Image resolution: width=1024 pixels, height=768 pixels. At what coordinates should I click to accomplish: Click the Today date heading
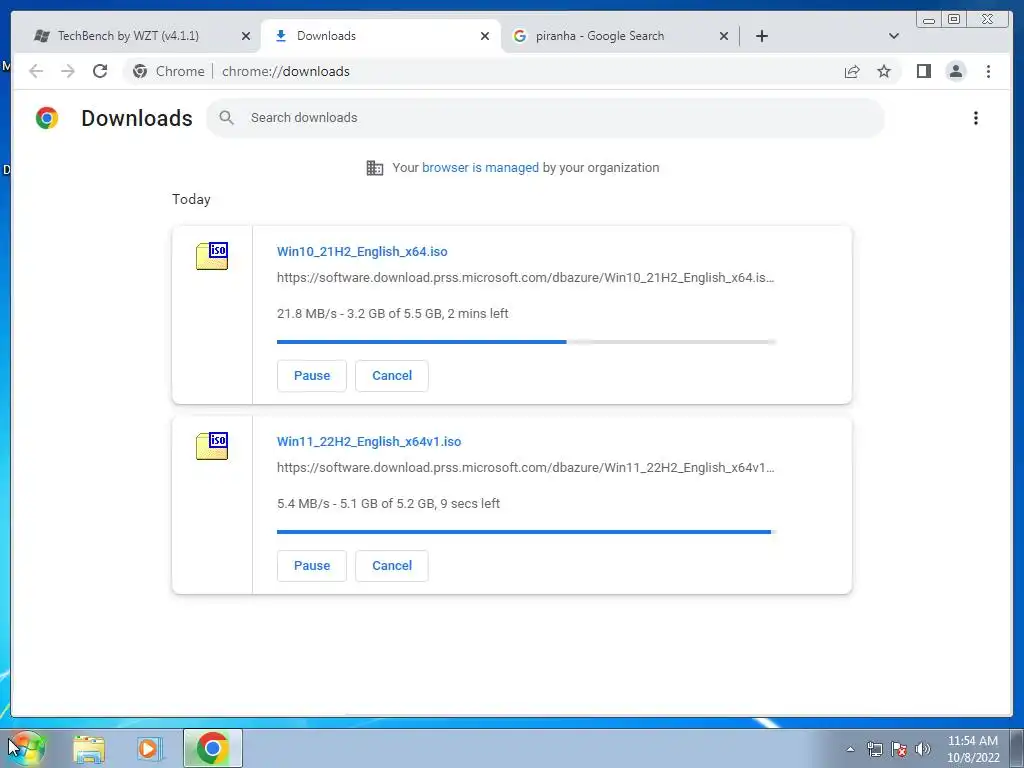pos(191,199)
